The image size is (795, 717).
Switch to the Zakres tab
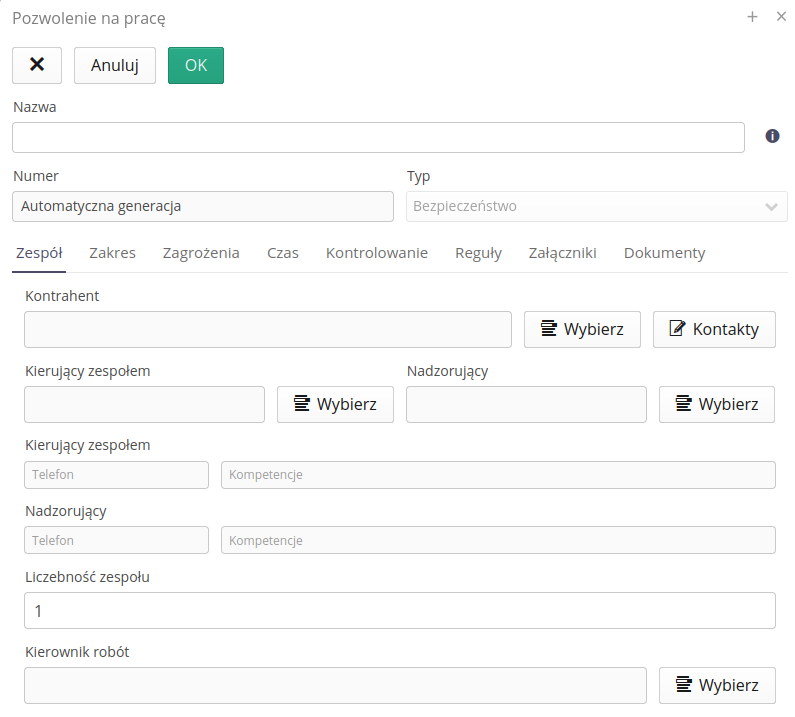coord(112,253)
